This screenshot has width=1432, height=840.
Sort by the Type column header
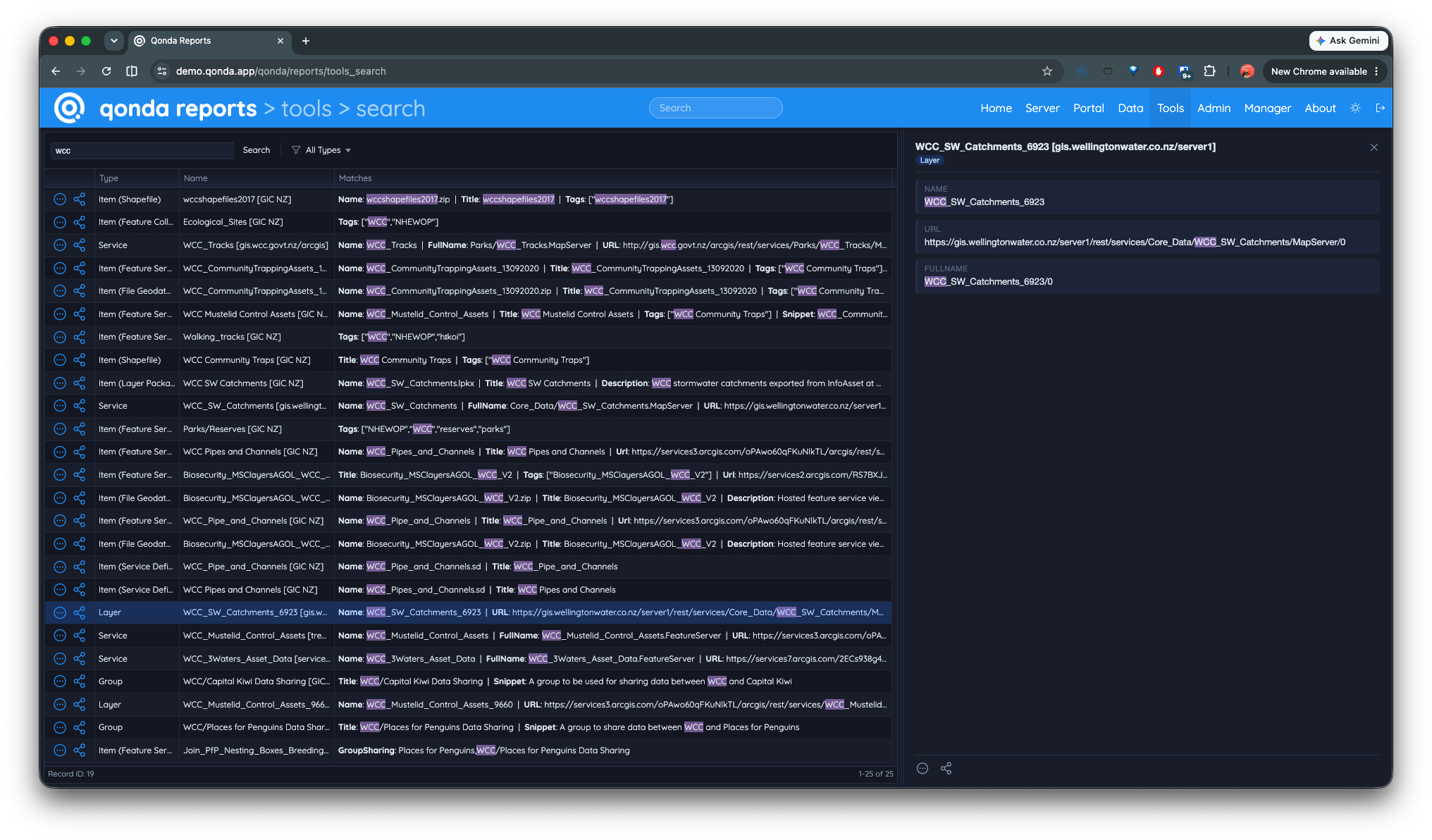[x=136, y=178]
